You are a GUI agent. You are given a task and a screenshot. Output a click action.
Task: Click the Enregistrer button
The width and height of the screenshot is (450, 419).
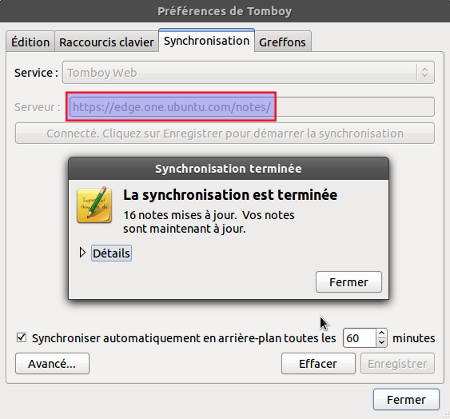pyautogui.click(x=397, y=364)
